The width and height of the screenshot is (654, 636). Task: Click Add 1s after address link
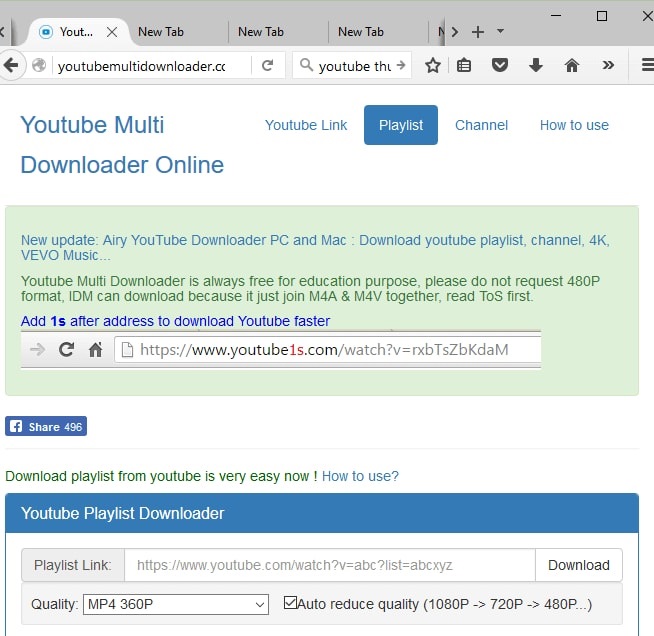pos(175,321)
